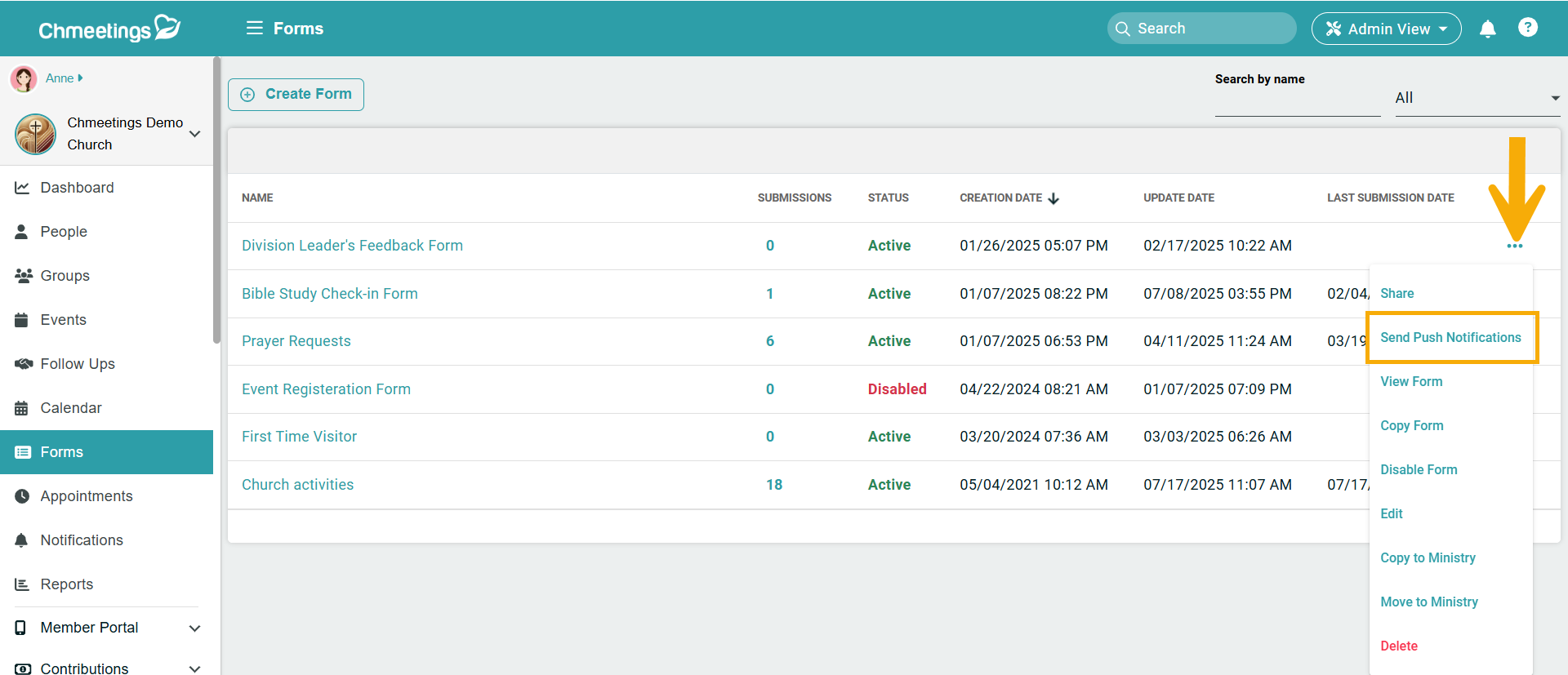Click the Calendar grid icon
This screenshot has width=1568, height=675.
tap(22, 408)
